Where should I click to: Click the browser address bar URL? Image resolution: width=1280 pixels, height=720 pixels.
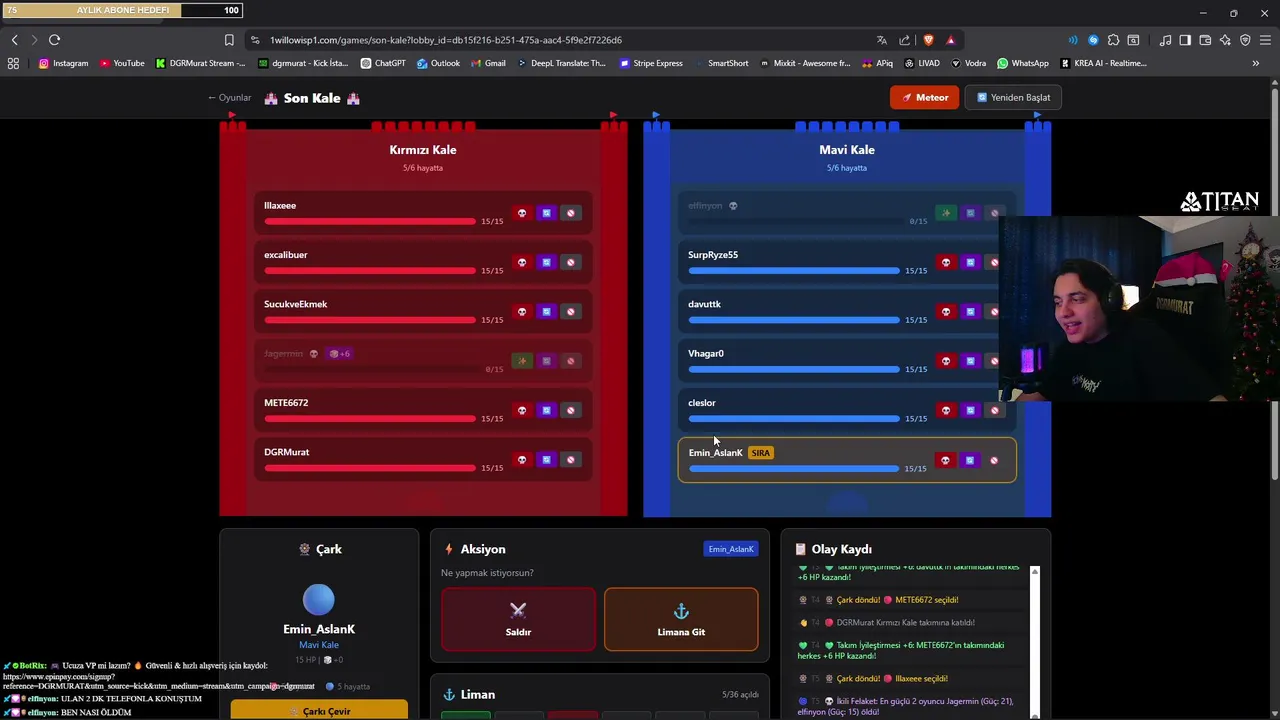pos(446,40)
